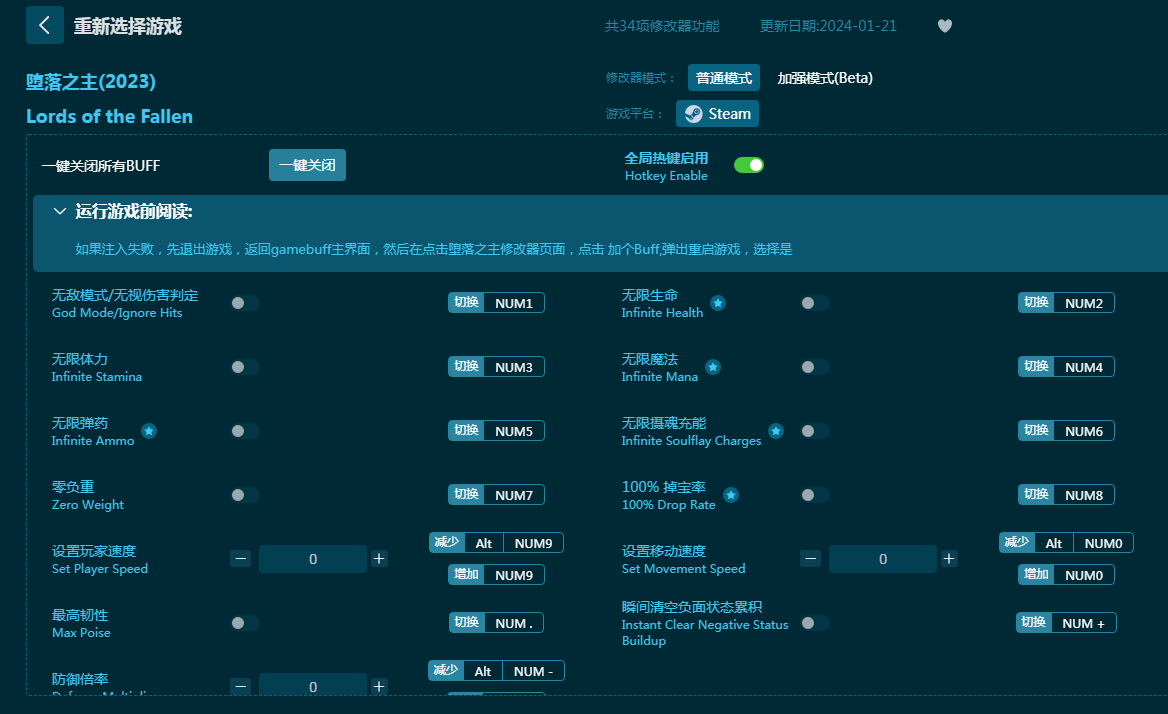The image size is (1168, 714).
Task: Click the 更新日期:2024-01-21 text
Action: coord(828,26)
